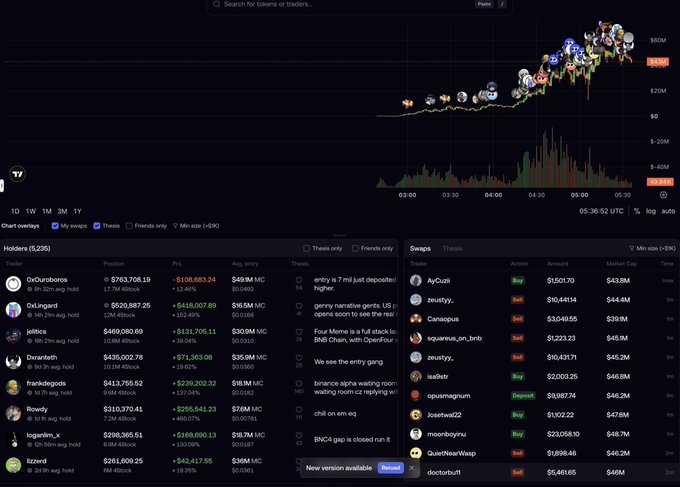Uncheck Thesis chart overlay
This screenshot has width=680, height=487.
97,226
